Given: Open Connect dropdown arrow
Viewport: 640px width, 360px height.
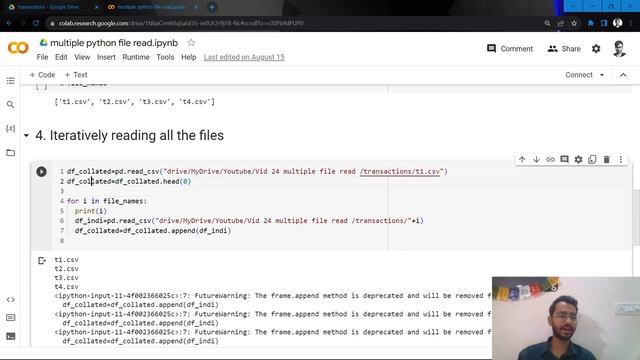Looking at the screenshot, I should (602, 75).
